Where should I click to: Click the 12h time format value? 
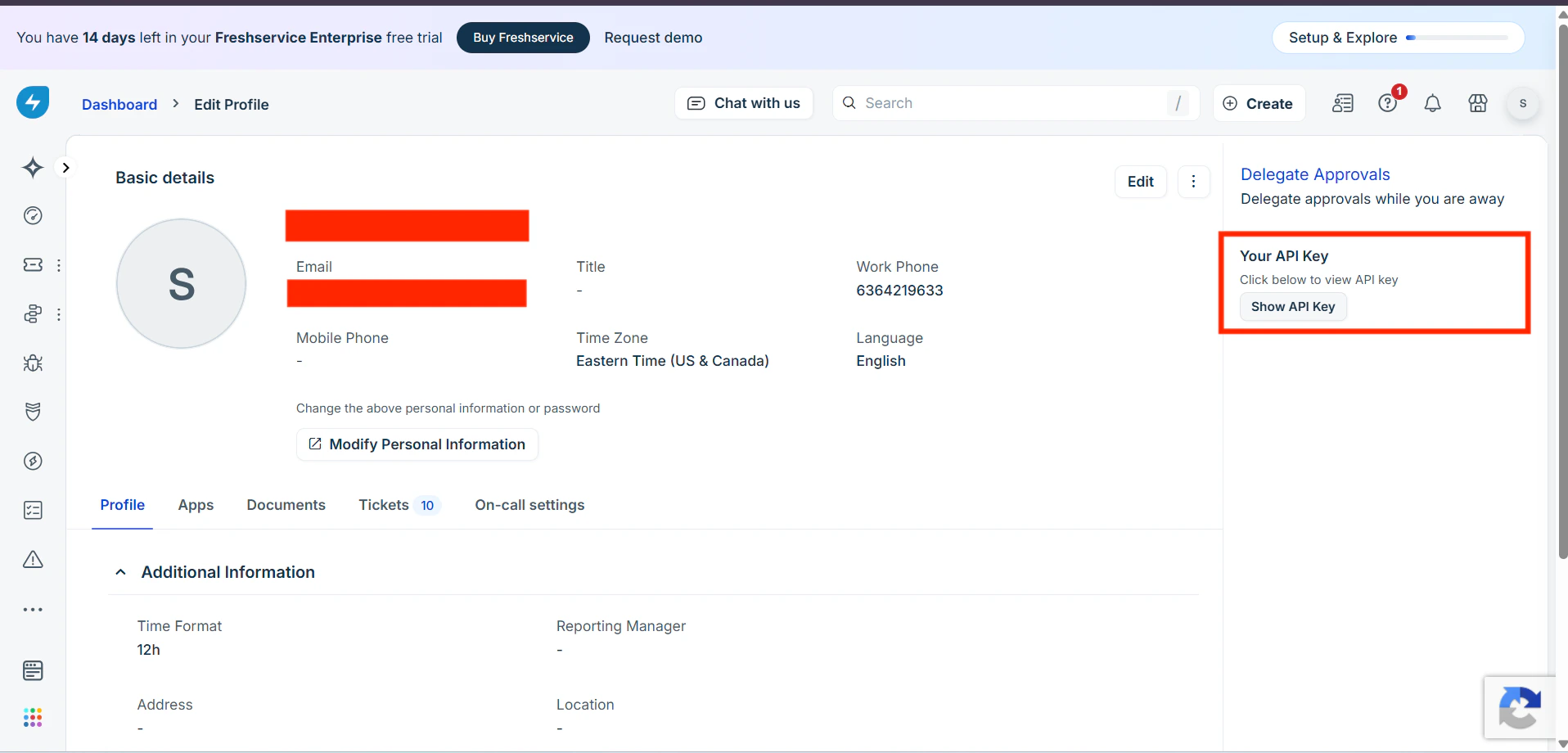pyautogui.click(x=149, y=650)
